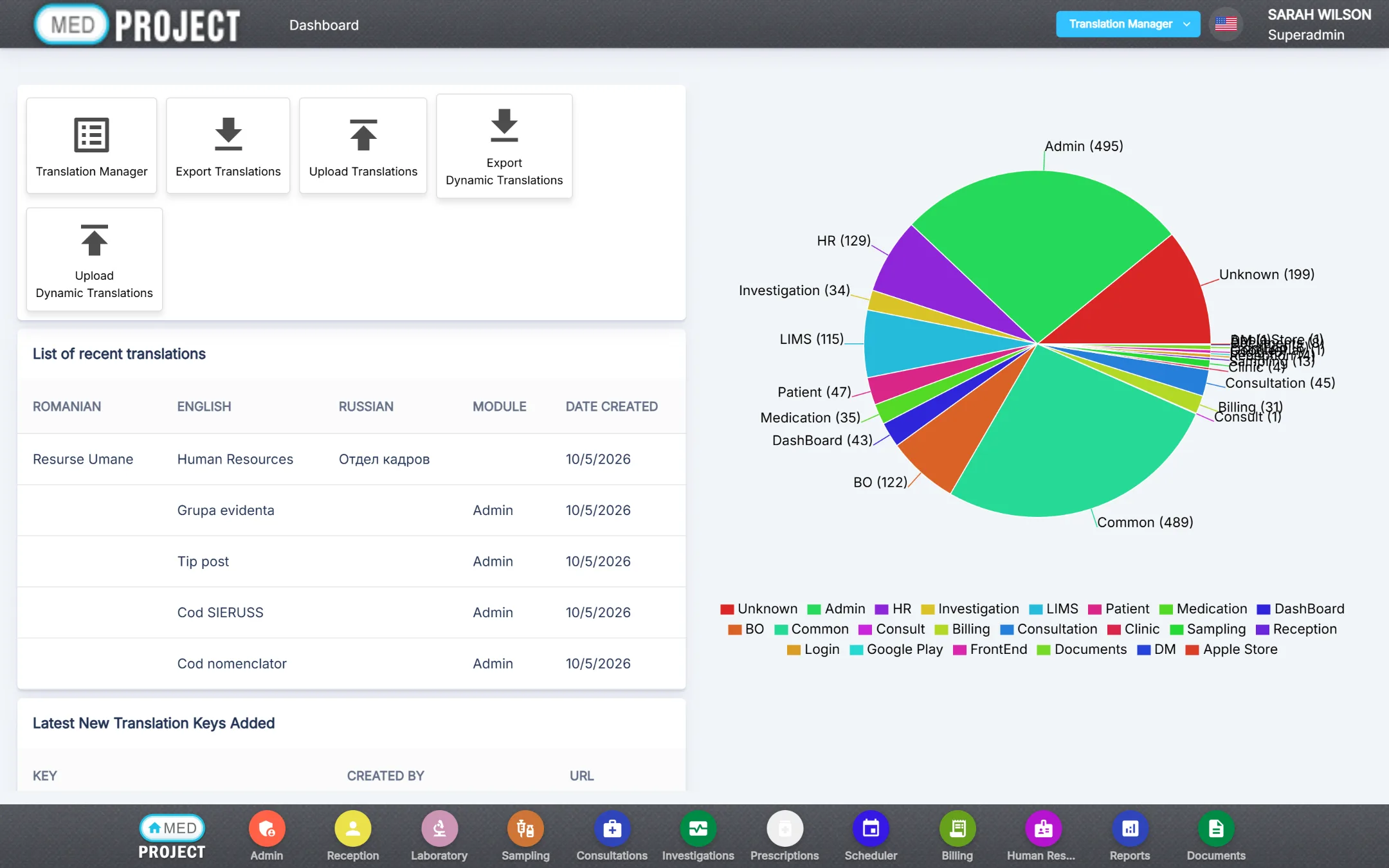Select the Grupa evidenta row

pyautogui.click(x=351, y=511)
